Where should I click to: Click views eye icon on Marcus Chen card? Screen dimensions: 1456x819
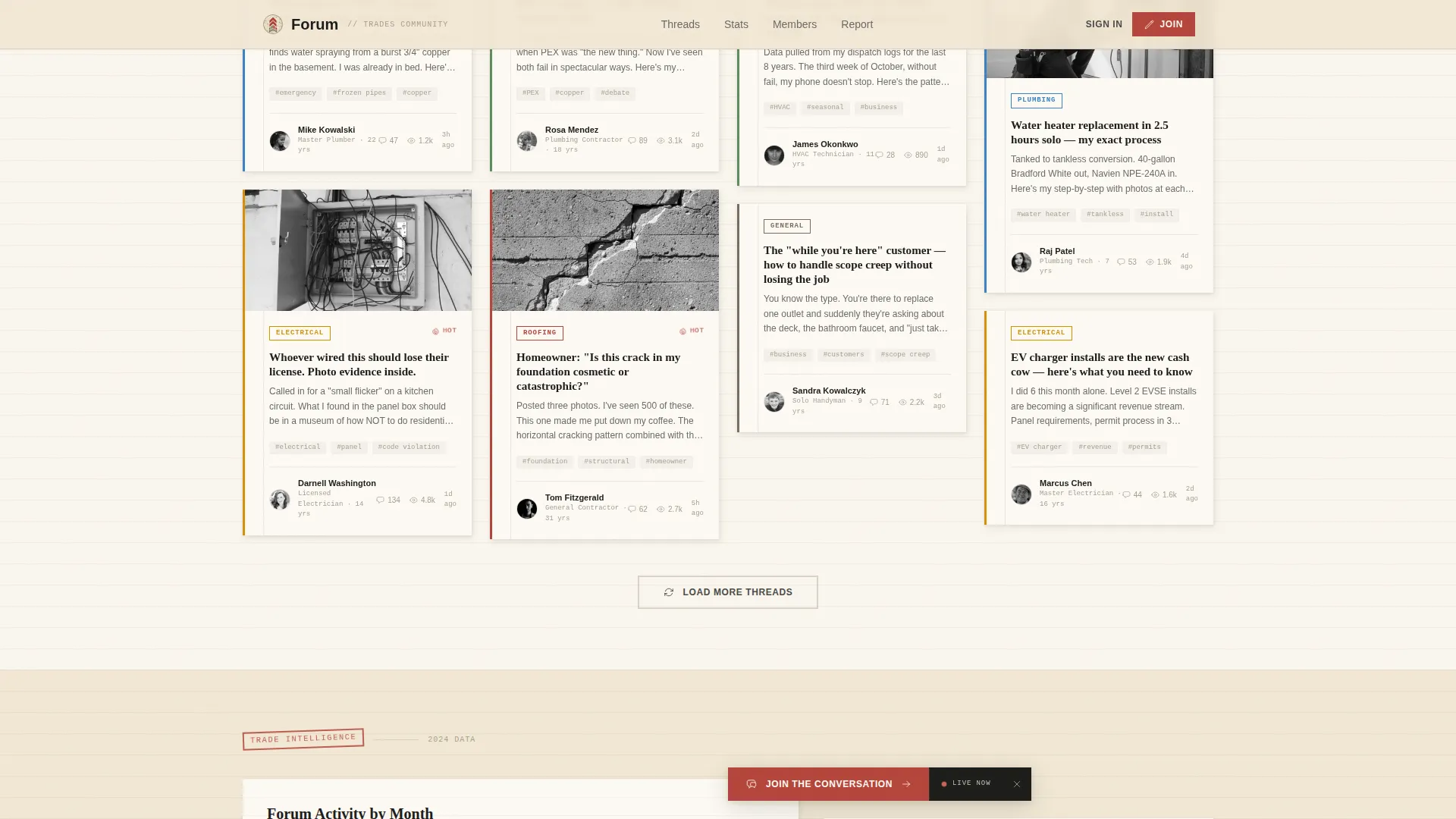pos(1155,494)
